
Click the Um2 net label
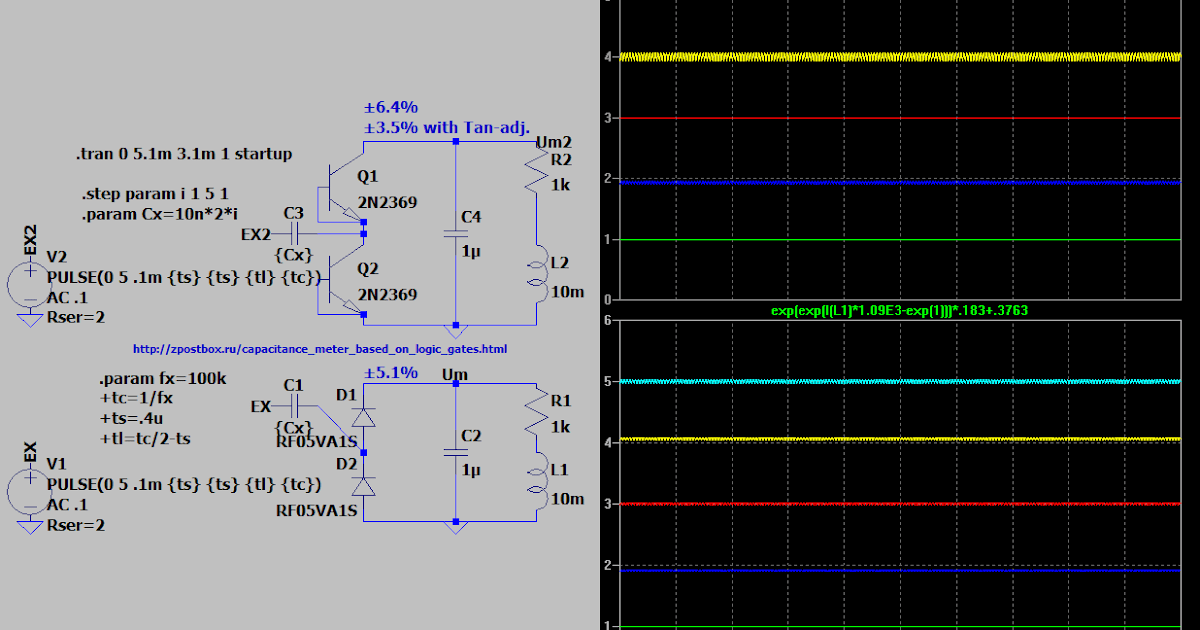coord(556,142)
